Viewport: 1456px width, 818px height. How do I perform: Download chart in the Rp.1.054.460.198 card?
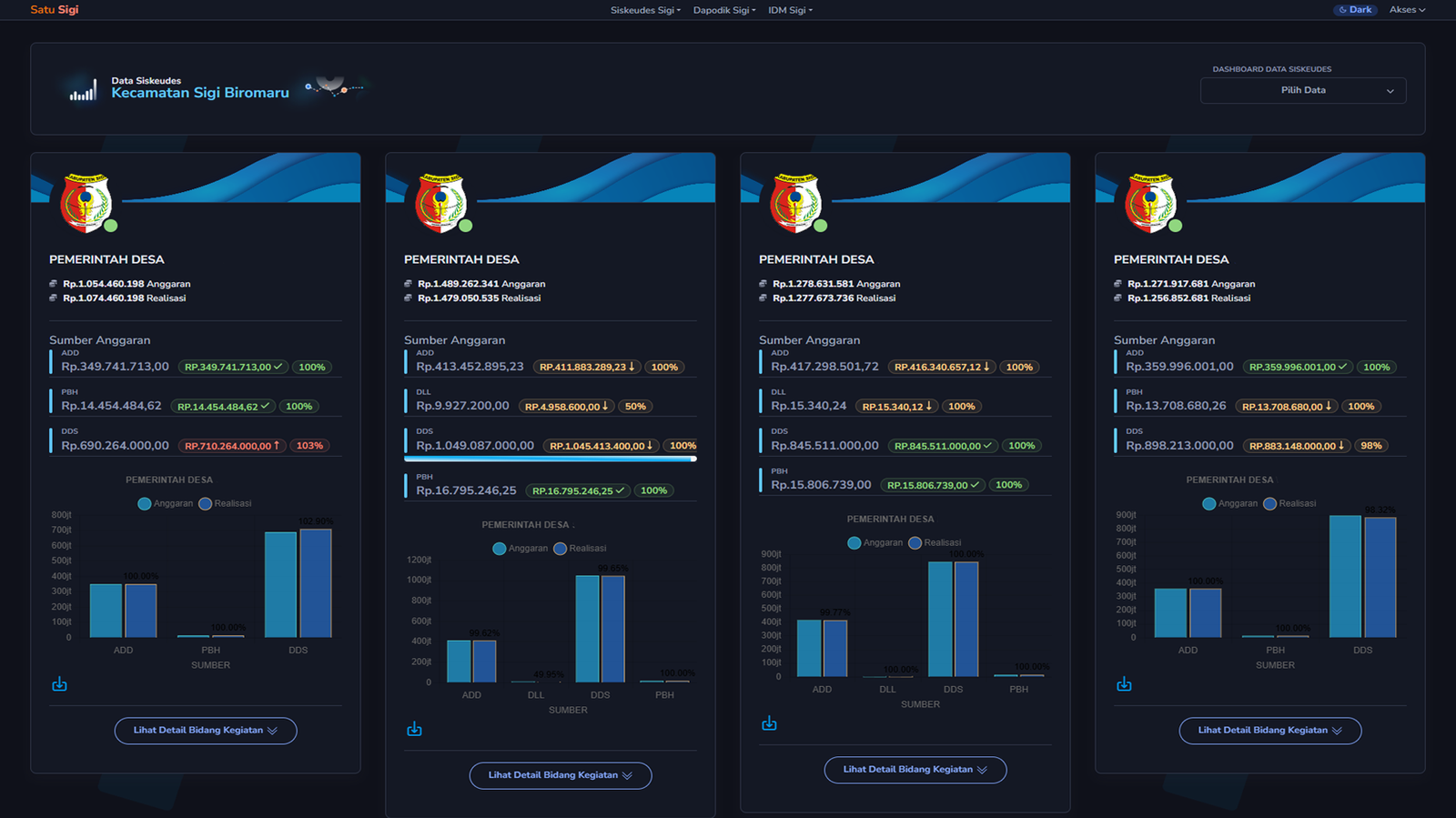[59, 684]
